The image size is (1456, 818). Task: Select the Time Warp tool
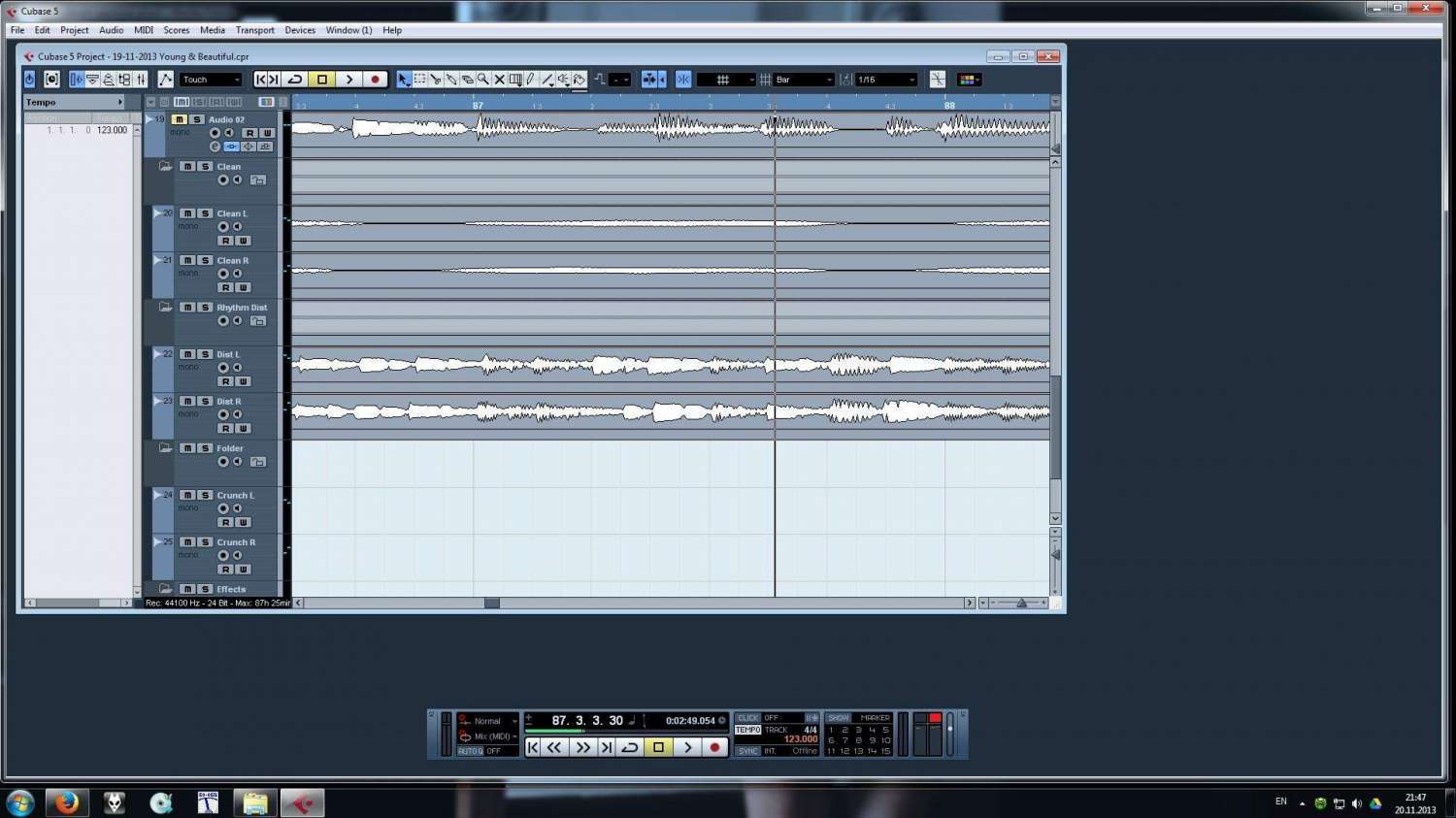515,80
